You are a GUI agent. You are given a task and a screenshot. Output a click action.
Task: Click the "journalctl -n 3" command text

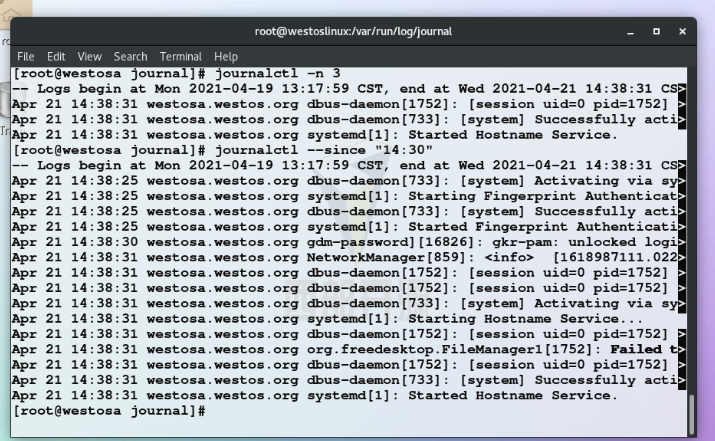pyautogui.click(x=278, y=73)
